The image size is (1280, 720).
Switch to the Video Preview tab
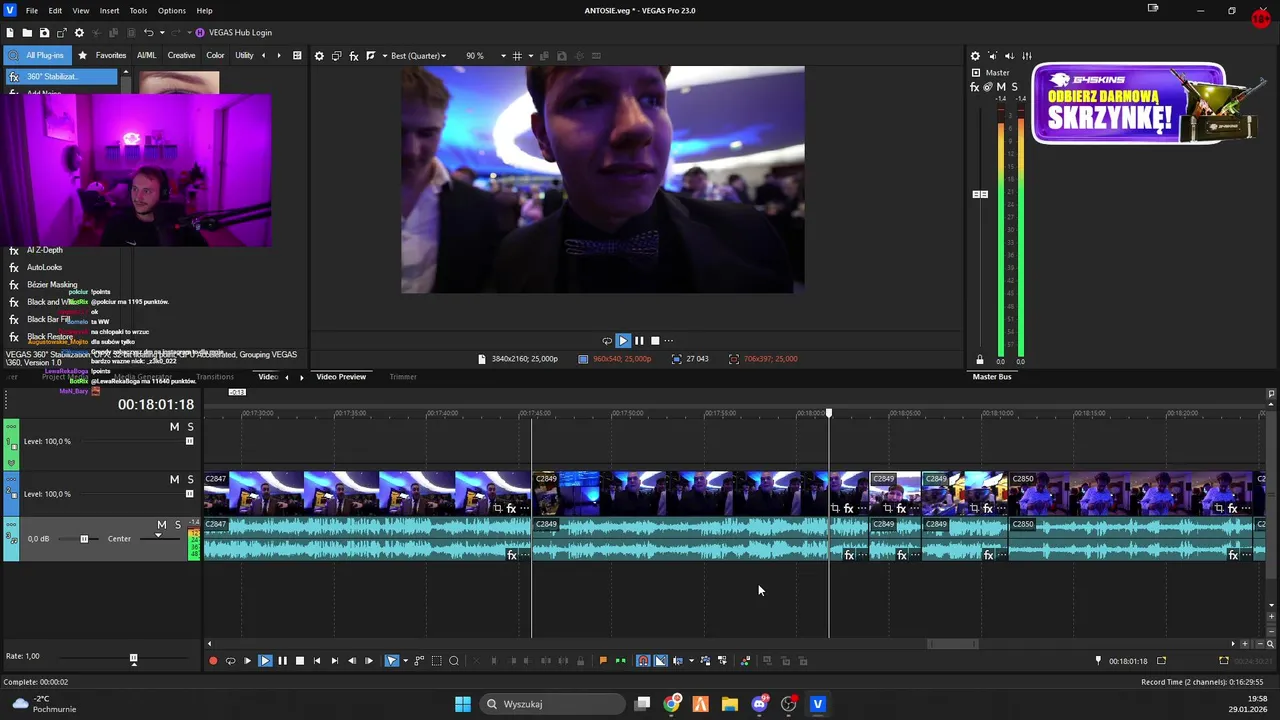click(x=341, y=377)
